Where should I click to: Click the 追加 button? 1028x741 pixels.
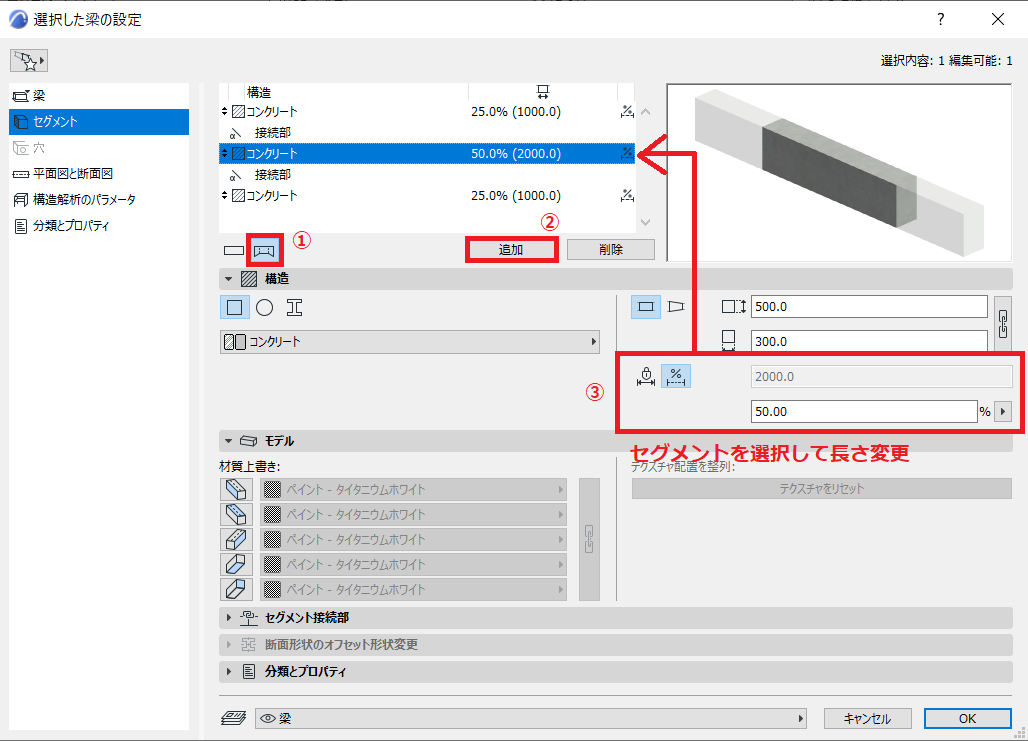[511, 250]
